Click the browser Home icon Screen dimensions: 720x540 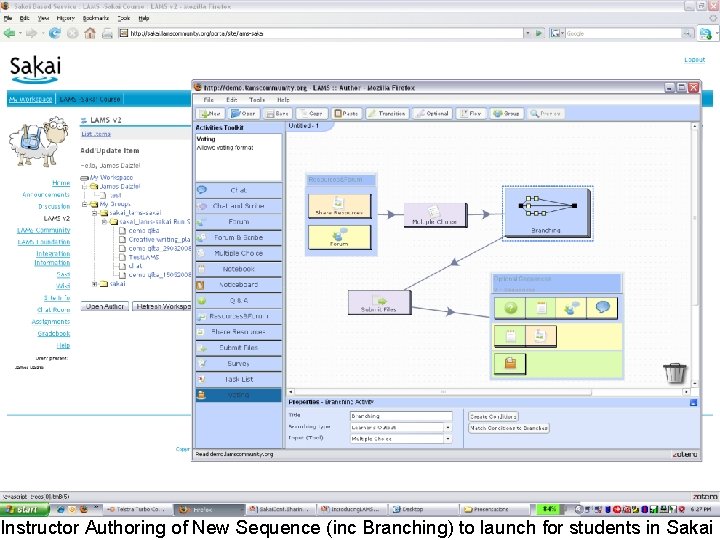pyautogui.click(x=90, y=33)
